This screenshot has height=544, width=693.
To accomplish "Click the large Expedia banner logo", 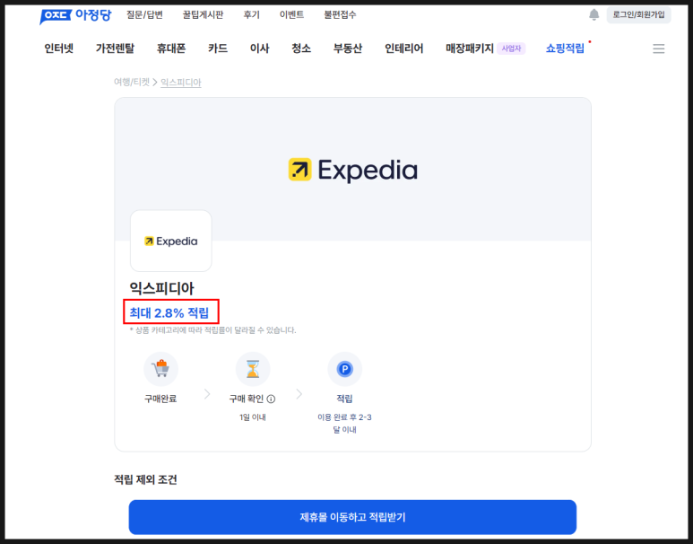I will pos(353,170).
